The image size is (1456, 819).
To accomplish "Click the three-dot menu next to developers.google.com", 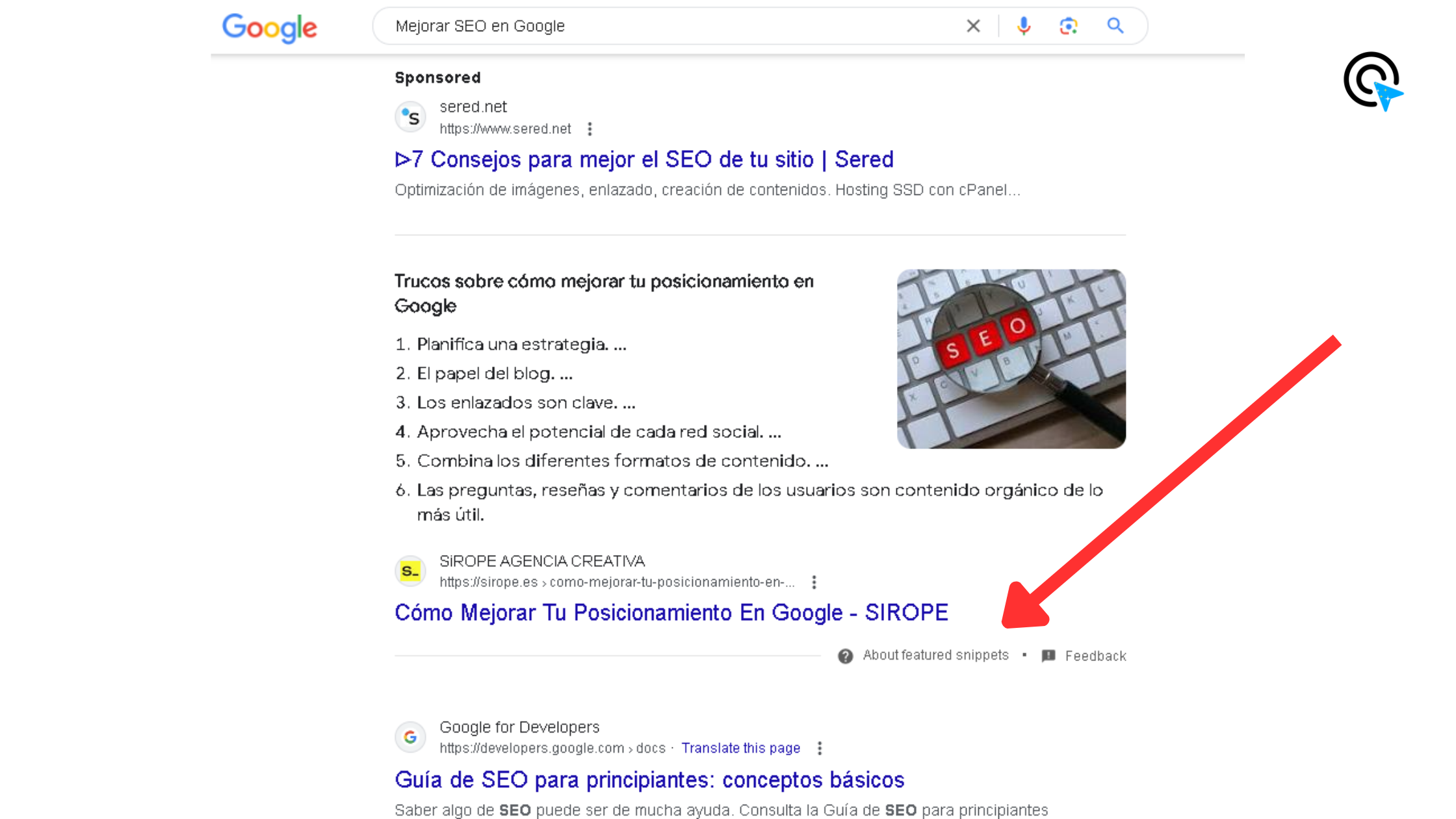I will pos(820,748).
